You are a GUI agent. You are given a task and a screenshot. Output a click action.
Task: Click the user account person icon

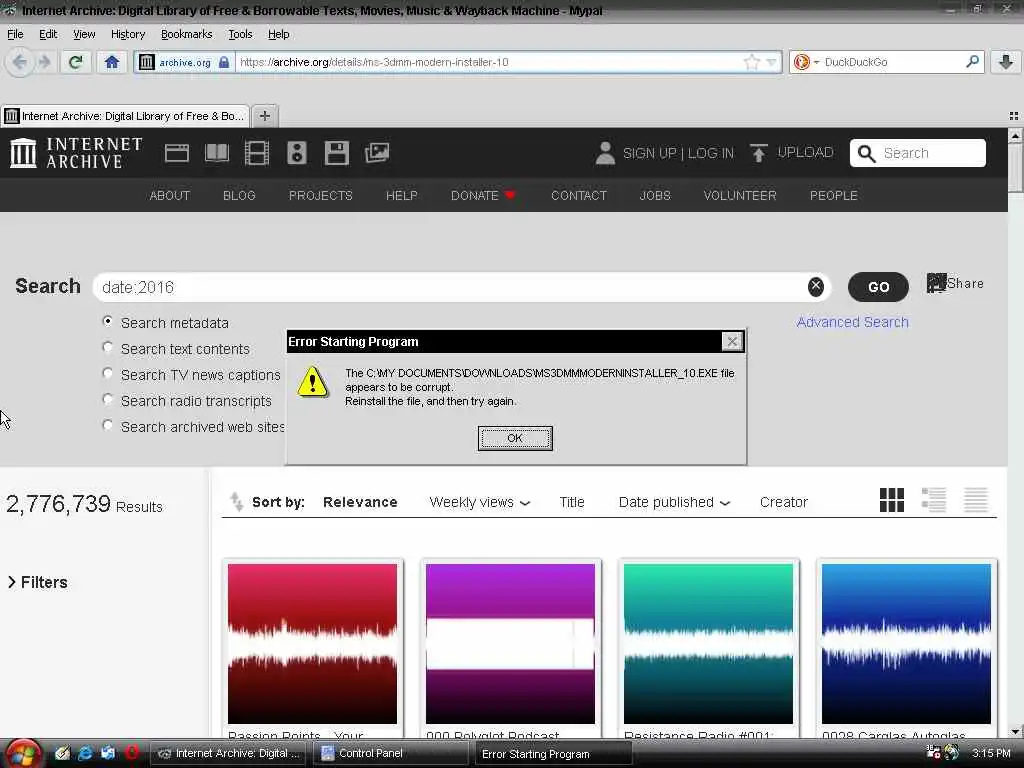(605, 153)
